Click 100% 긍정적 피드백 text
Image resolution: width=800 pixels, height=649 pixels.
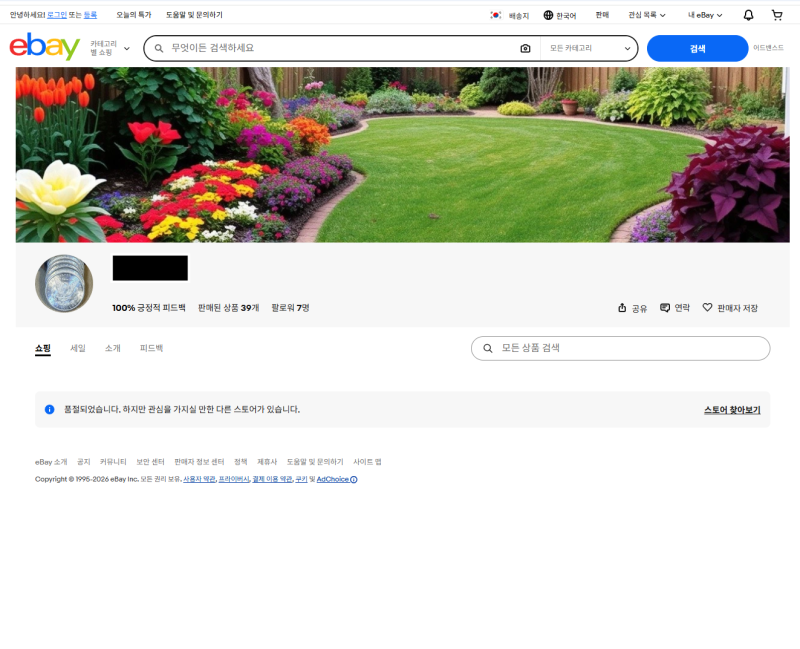[x=148, y=308]
